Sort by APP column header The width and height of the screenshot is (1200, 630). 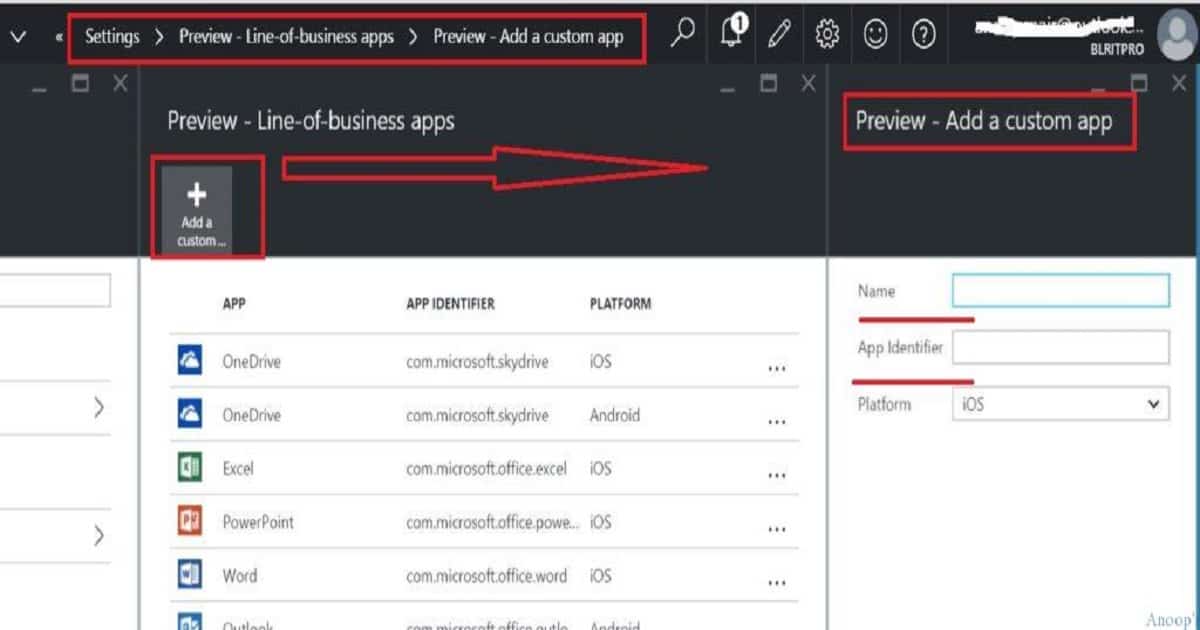(x=234, y=304)
